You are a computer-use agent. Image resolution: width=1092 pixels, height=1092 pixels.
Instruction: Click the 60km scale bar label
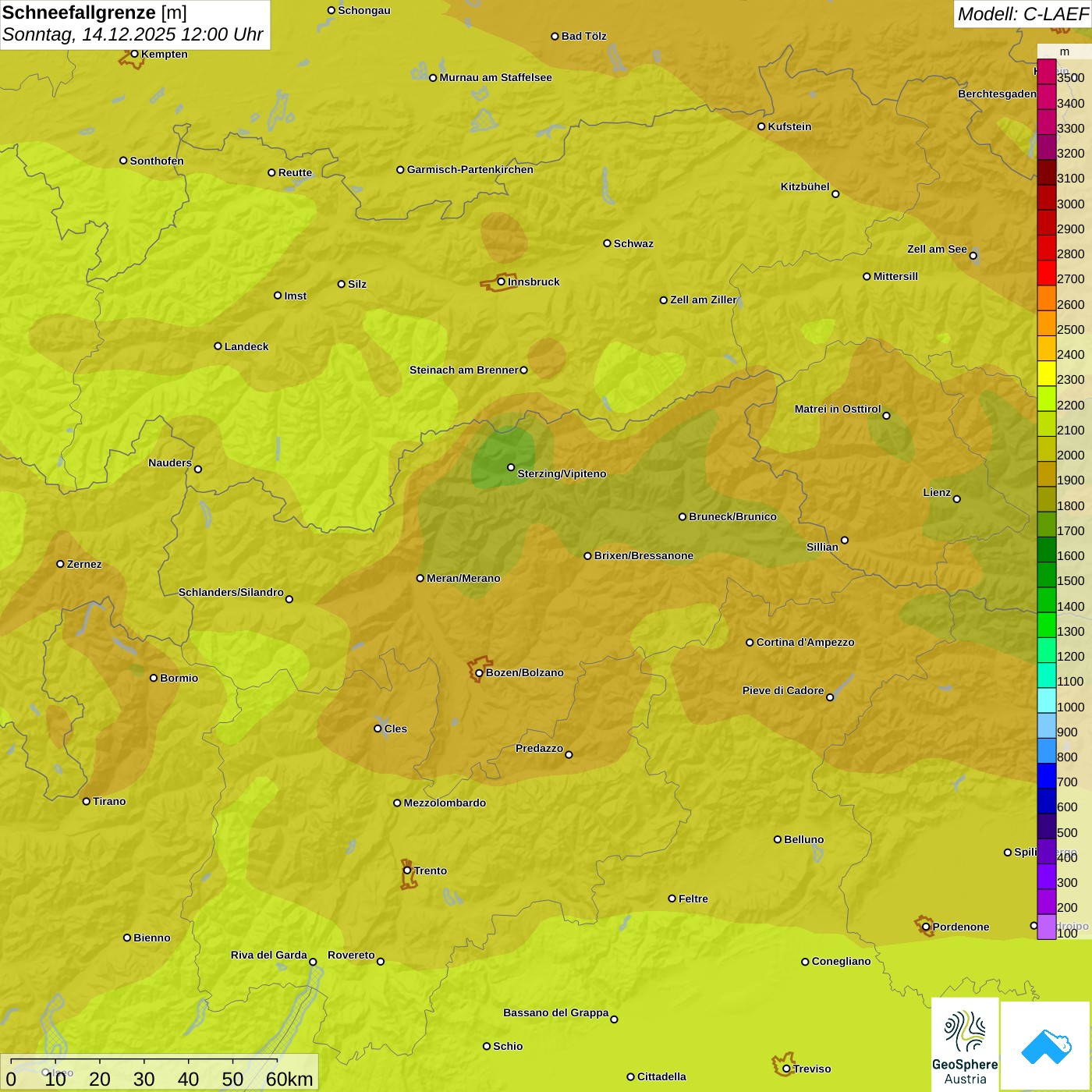(289, 1079)
